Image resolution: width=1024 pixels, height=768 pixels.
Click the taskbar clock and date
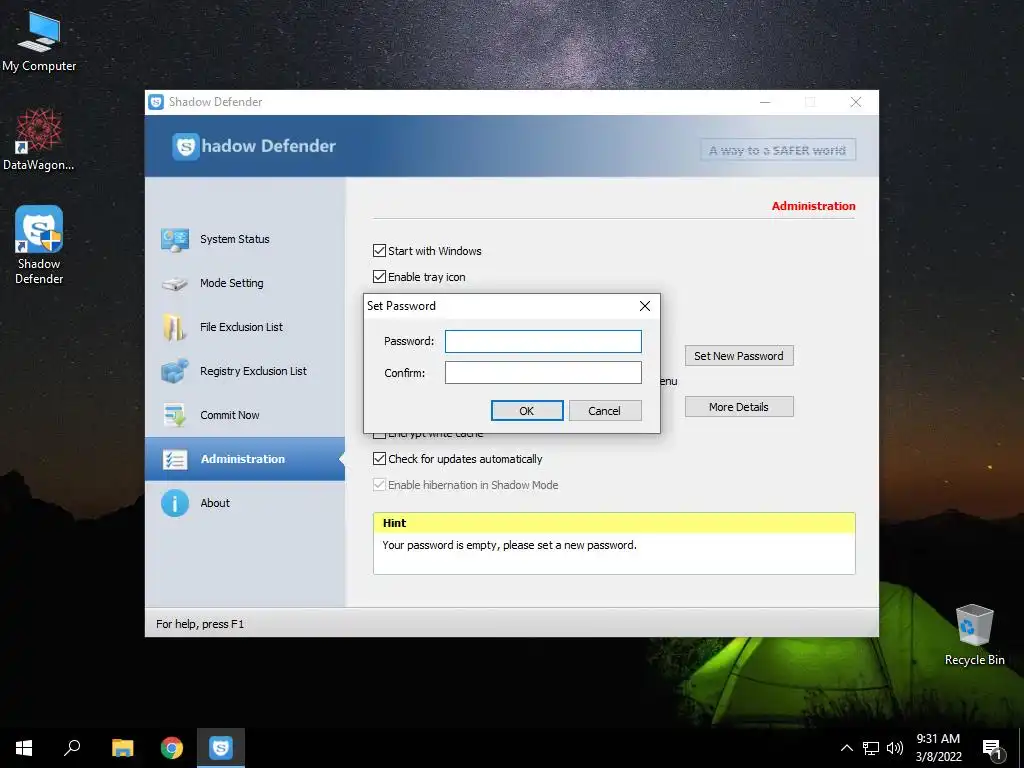click(938, 748)
